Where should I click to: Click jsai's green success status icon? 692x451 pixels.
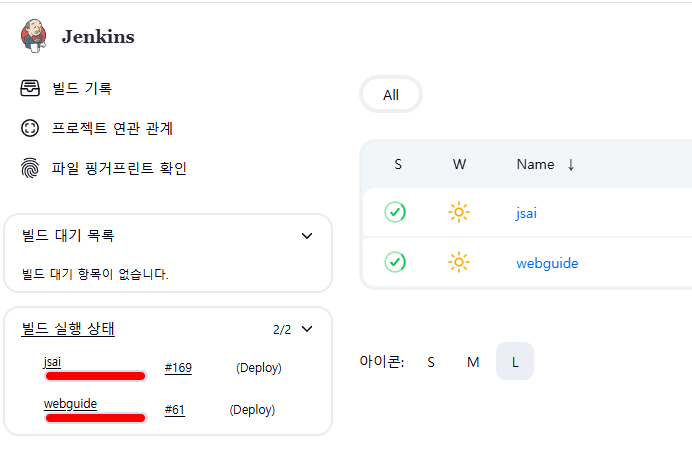pyautogui.click(x=395, y=212)
